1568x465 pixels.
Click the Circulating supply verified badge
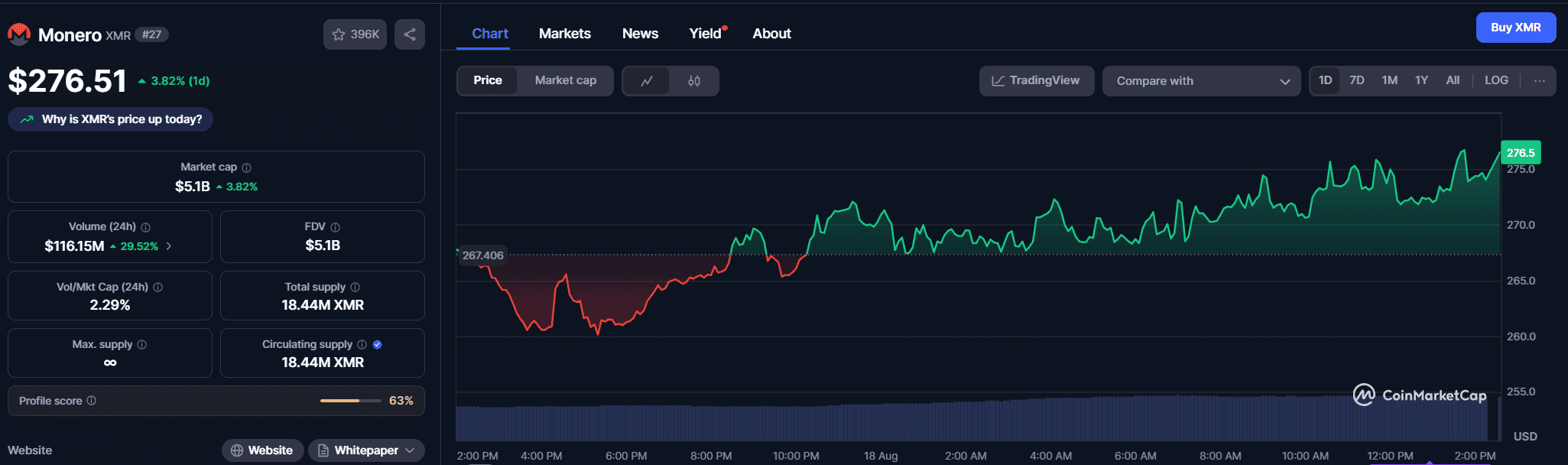click(377, 345)
